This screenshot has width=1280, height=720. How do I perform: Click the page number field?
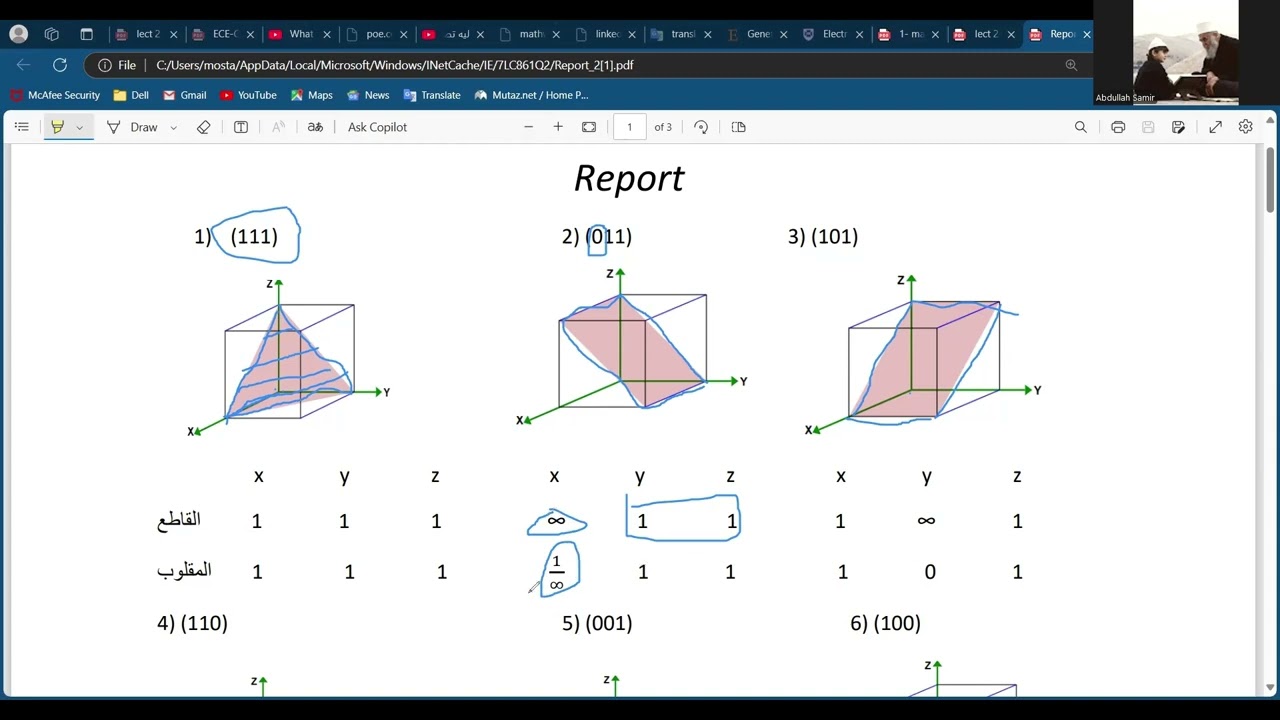[629, 127]
